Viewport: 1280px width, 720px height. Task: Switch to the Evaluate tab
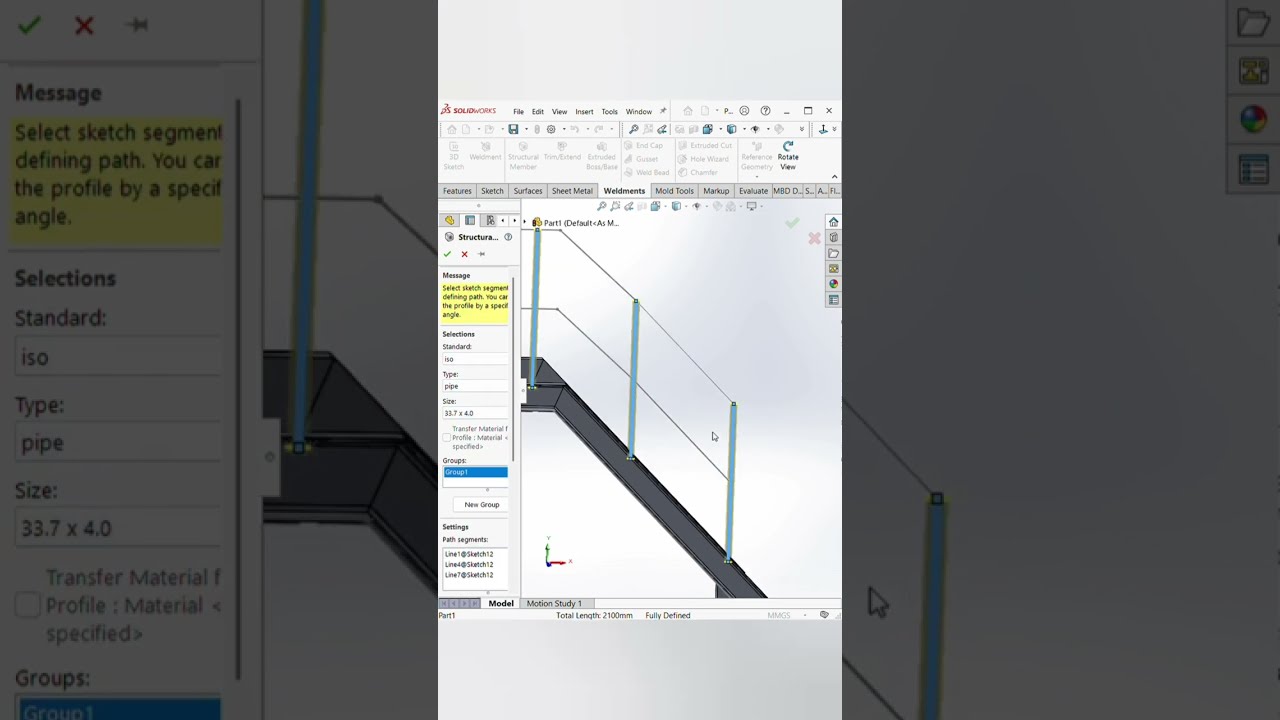pos(753,191)
